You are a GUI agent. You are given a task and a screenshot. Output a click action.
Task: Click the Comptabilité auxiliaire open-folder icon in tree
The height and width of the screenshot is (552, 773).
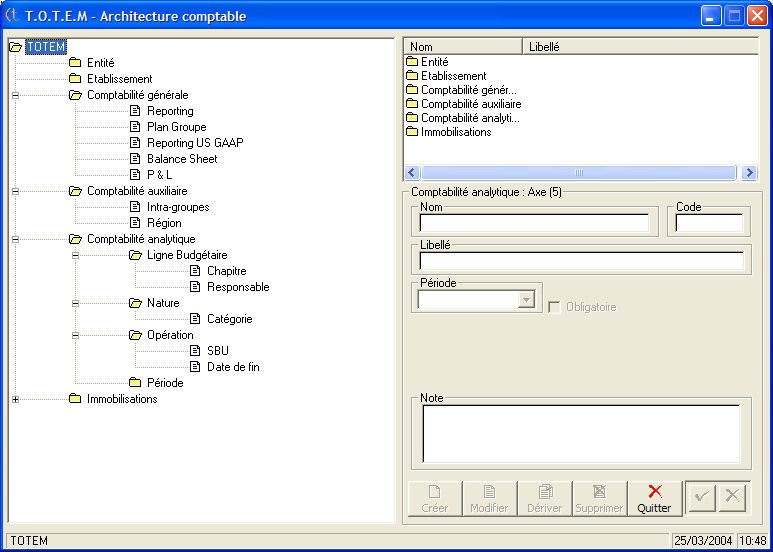[75, 191]
